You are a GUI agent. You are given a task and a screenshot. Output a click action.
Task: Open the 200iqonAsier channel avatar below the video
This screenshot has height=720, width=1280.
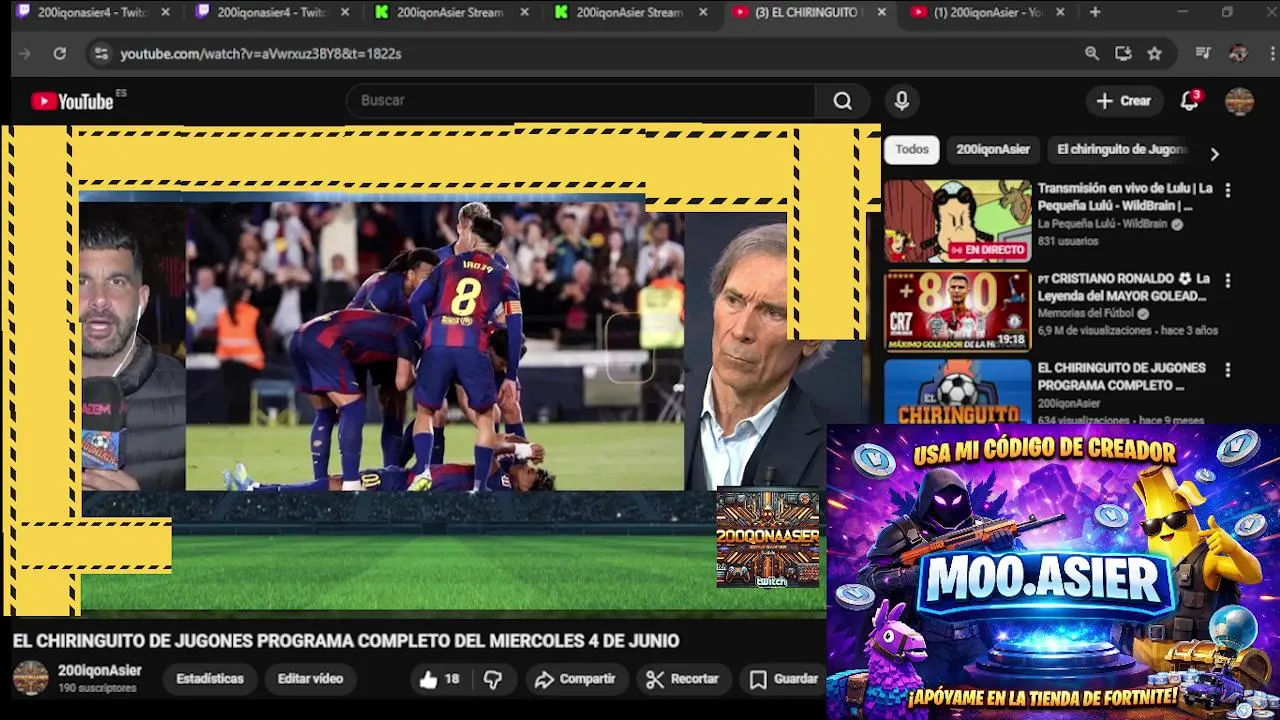coord(30,678)
